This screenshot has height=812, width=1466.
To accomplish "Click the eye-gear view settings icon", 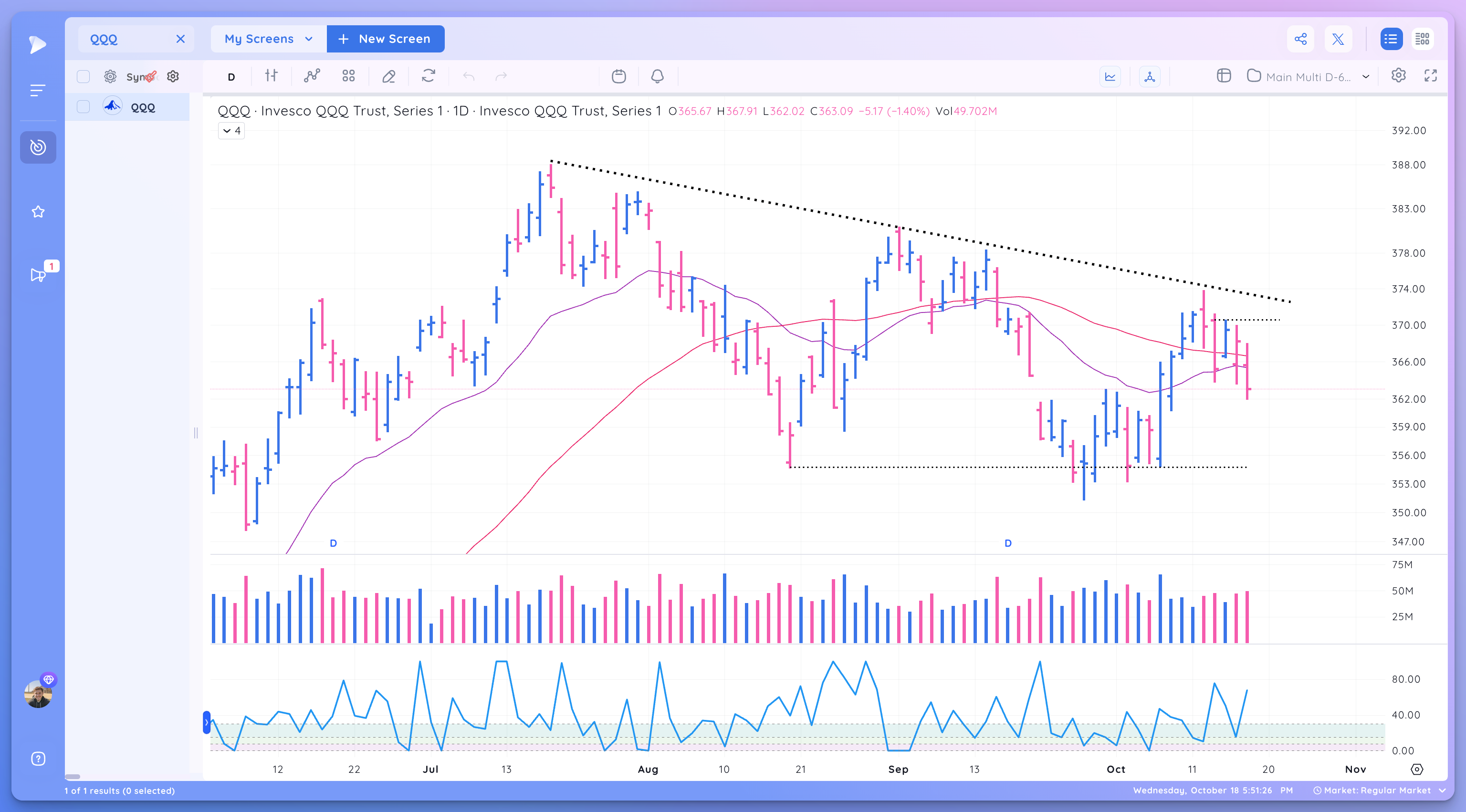I will 110,76.
